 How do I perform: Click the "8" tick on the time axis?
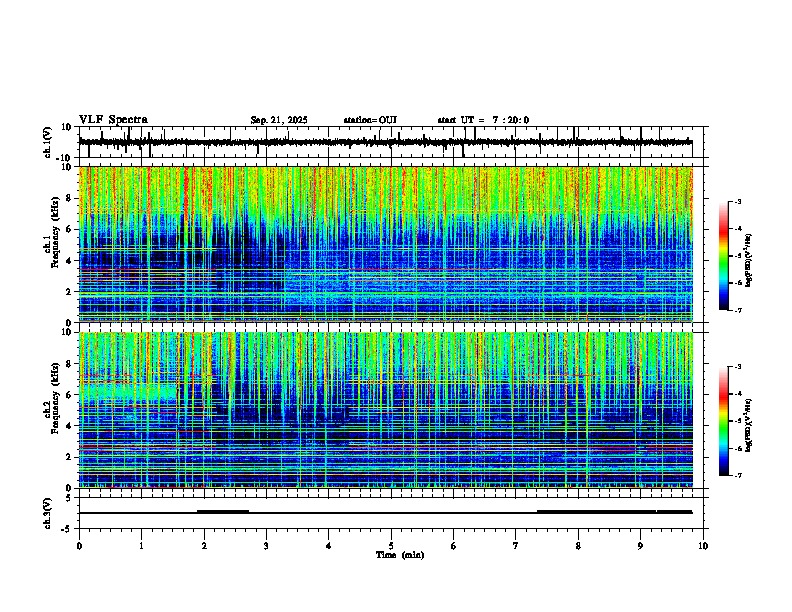(x=578, y=546)
